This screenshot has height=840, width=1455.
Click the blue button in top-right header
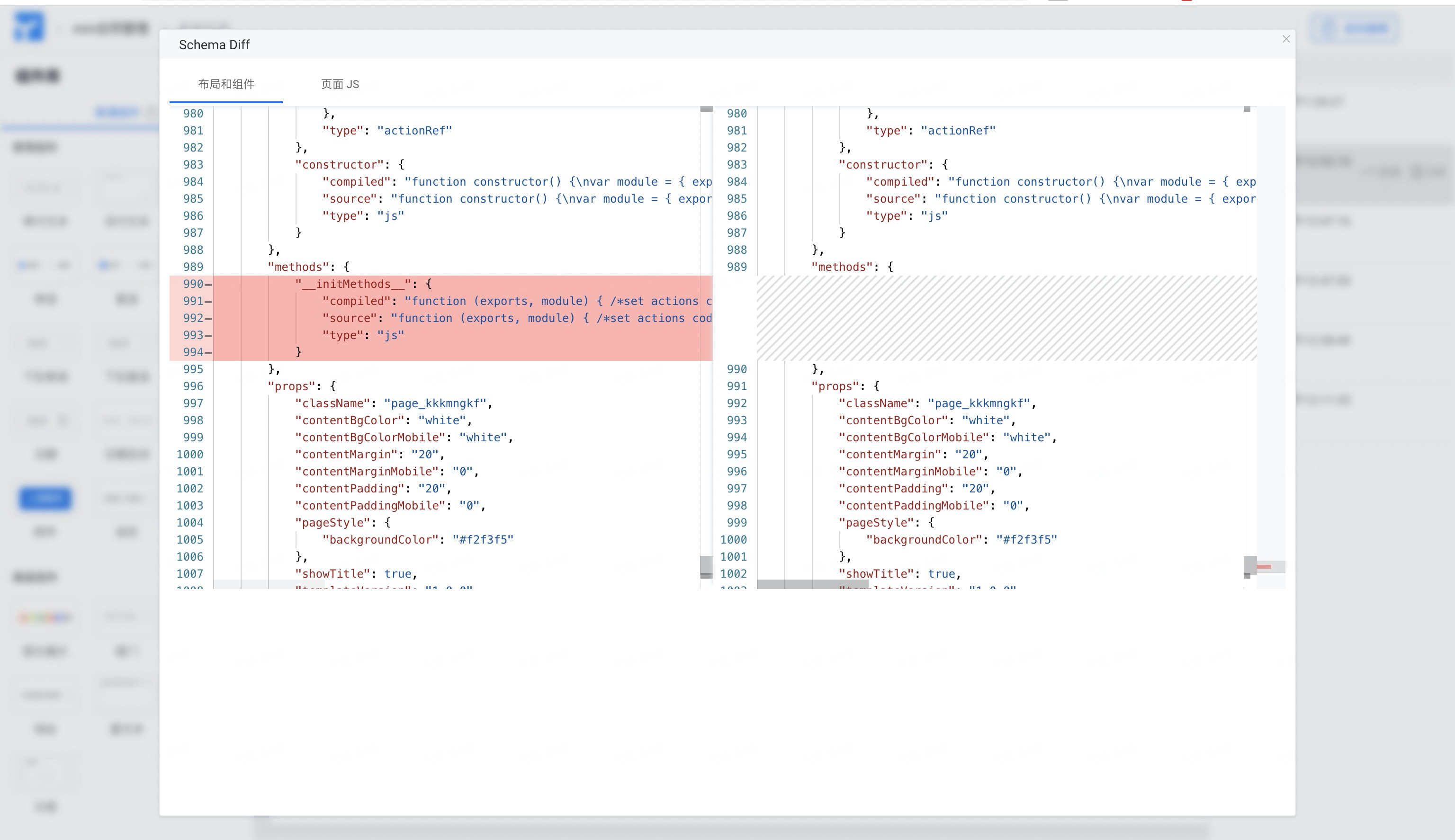coord(1355,27)
